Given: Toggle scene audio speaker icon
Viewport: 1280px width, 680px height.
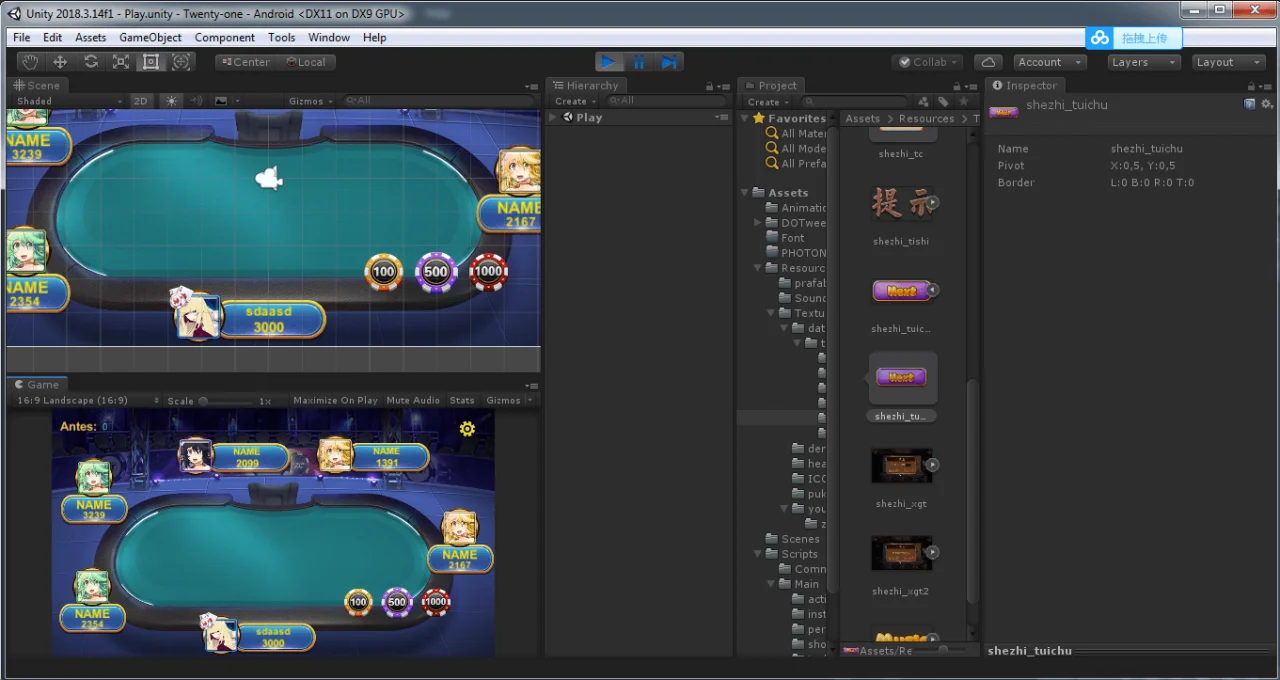Looking at the screenshot, I should click(196, 101).
